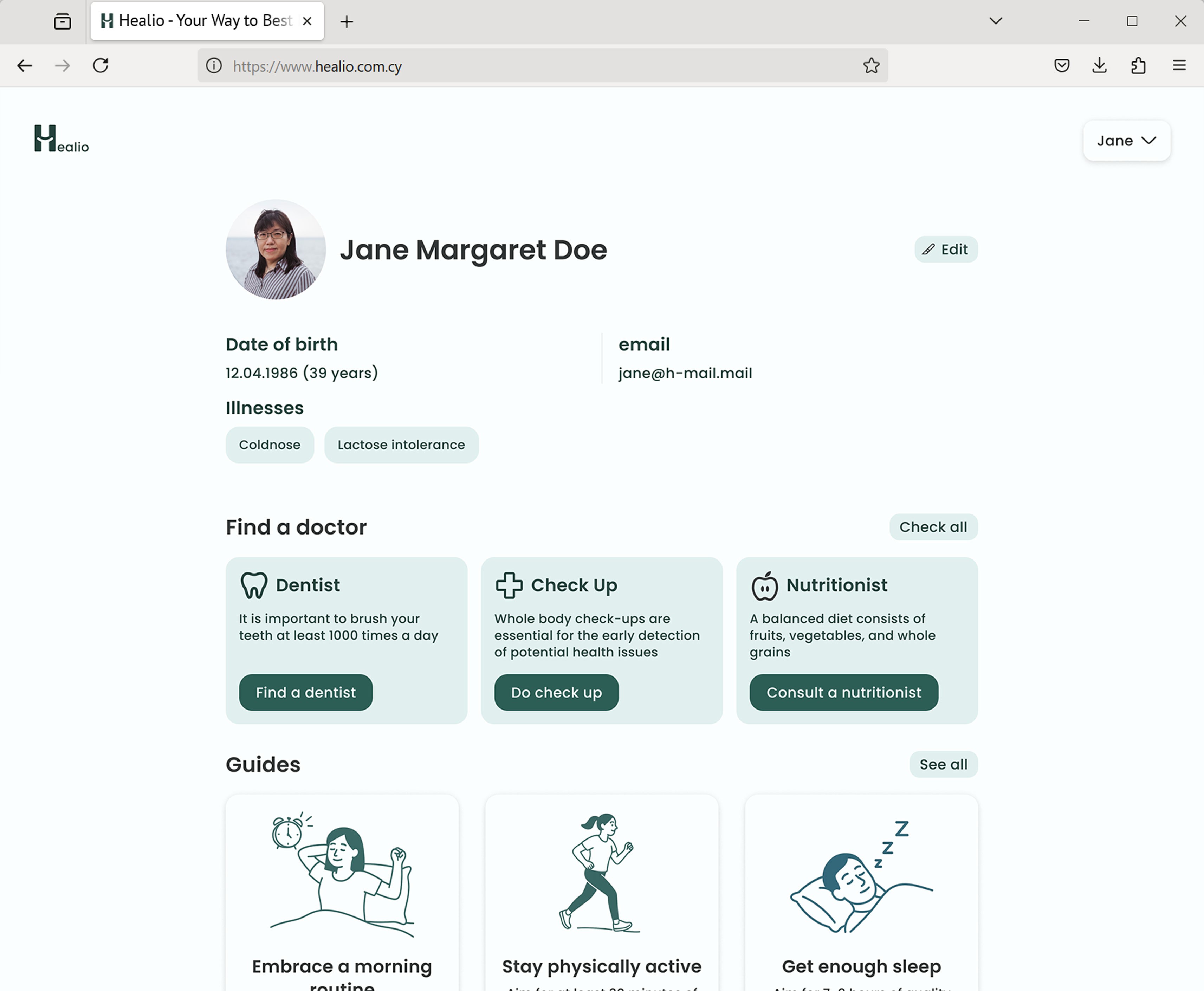The image size is (1204, 991).
Task: Click the Dentist tooth icon
Action: click(x=253, y=585)
